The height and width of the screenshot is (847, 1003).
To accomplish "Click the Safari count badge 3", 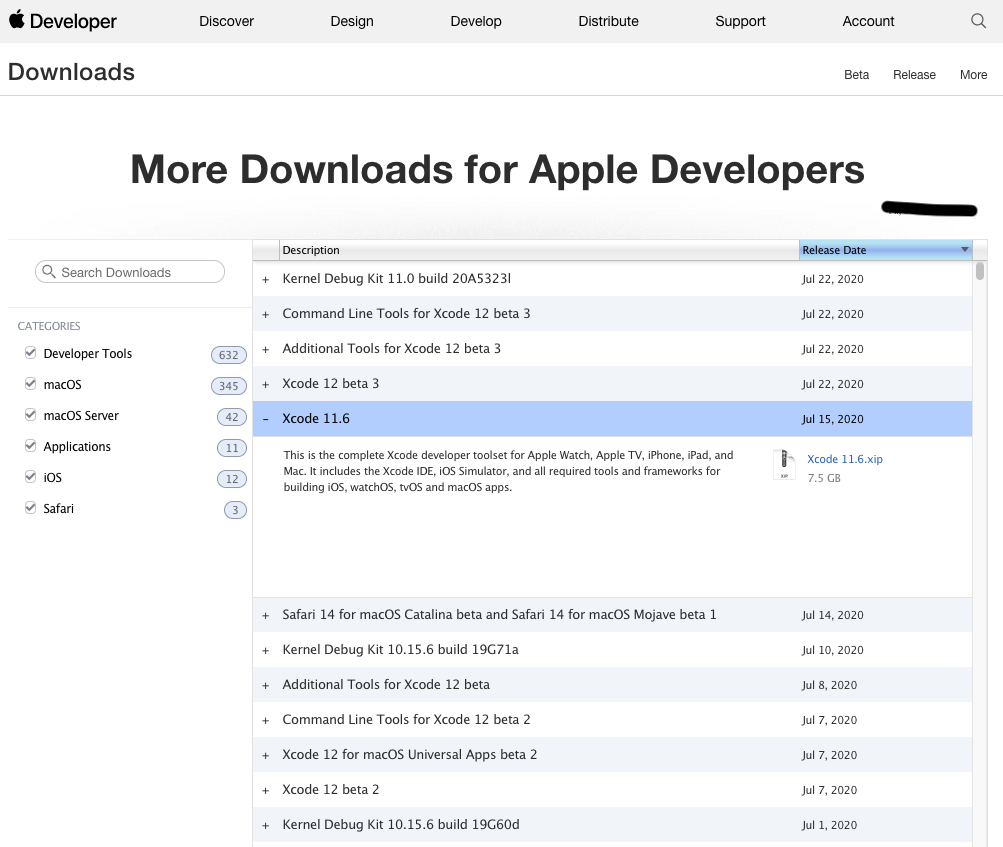I will tap(235, 510).
